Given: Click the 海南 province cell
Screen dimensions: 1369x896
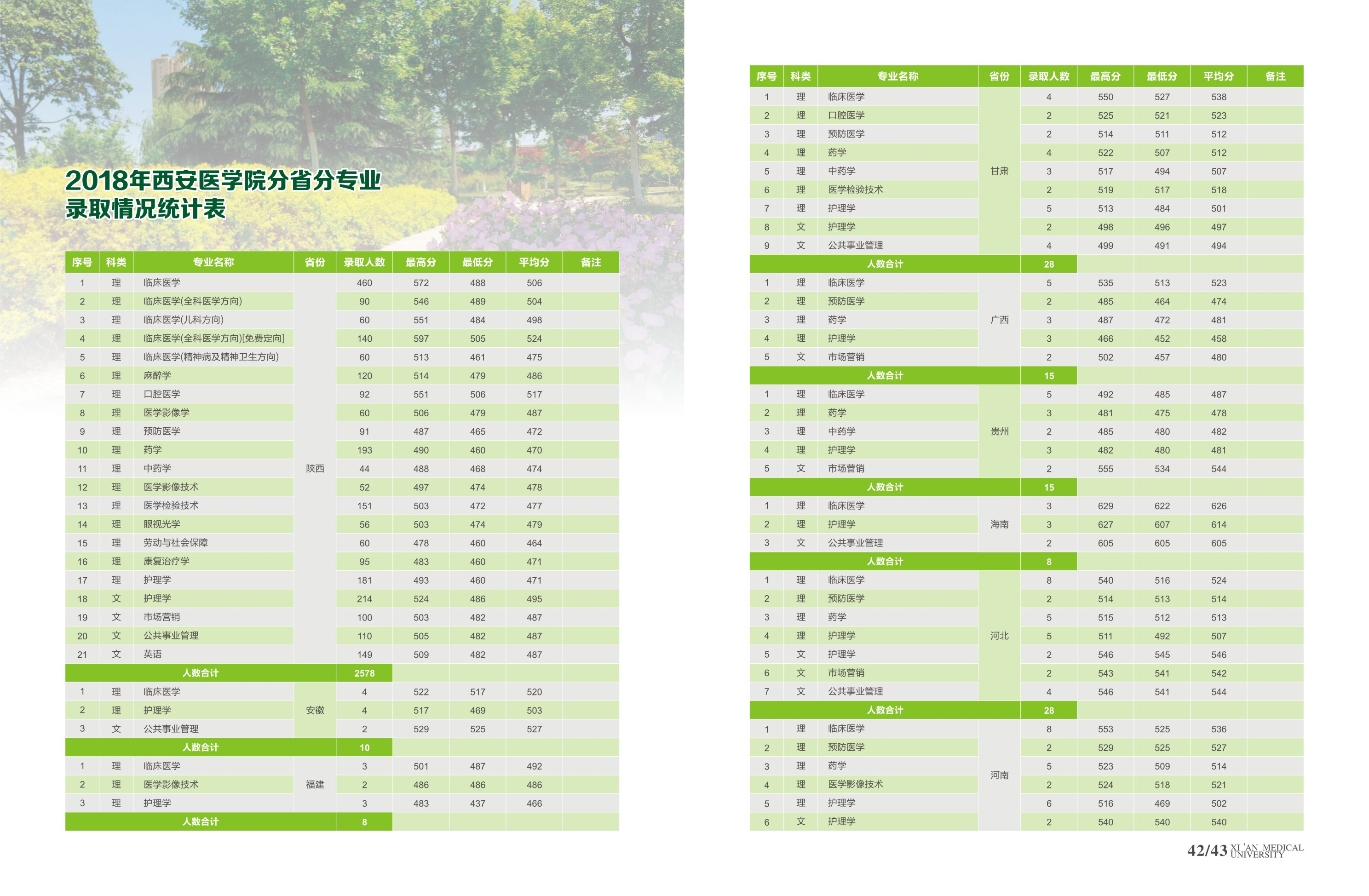Looking at the screenshot, I should (999, 524).
